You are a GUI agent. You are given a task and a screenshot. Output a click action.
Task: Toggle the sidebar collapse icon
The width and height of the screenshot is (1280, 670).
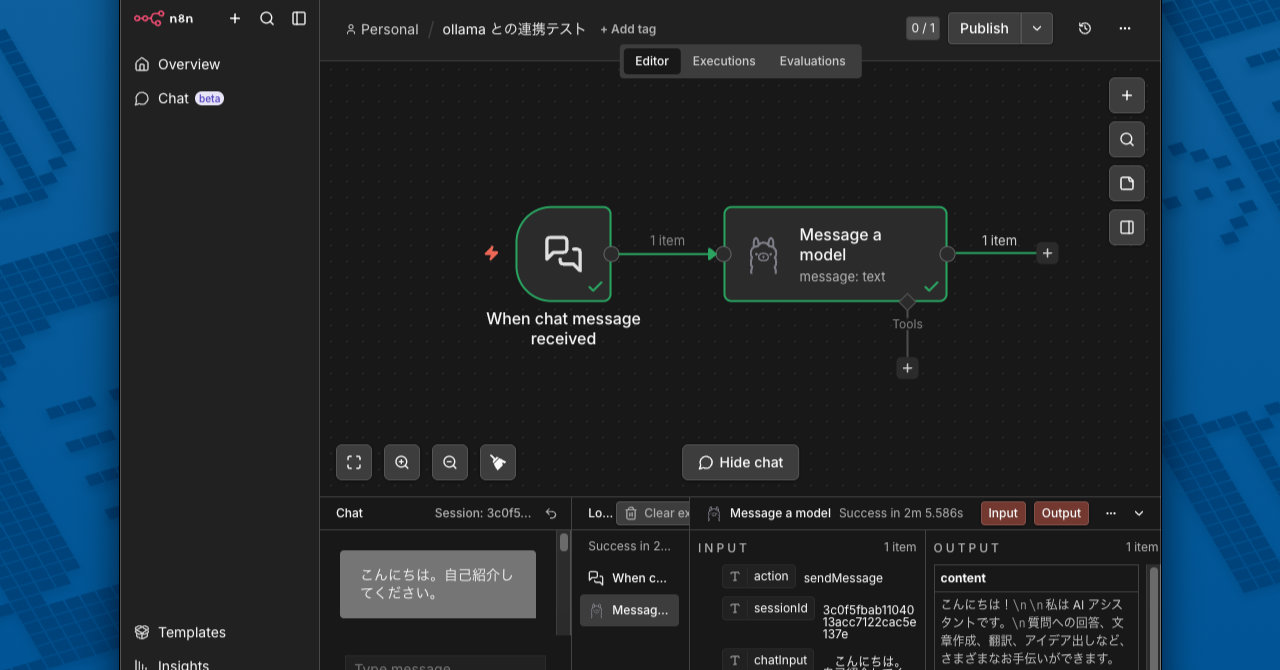coord(299,18)
